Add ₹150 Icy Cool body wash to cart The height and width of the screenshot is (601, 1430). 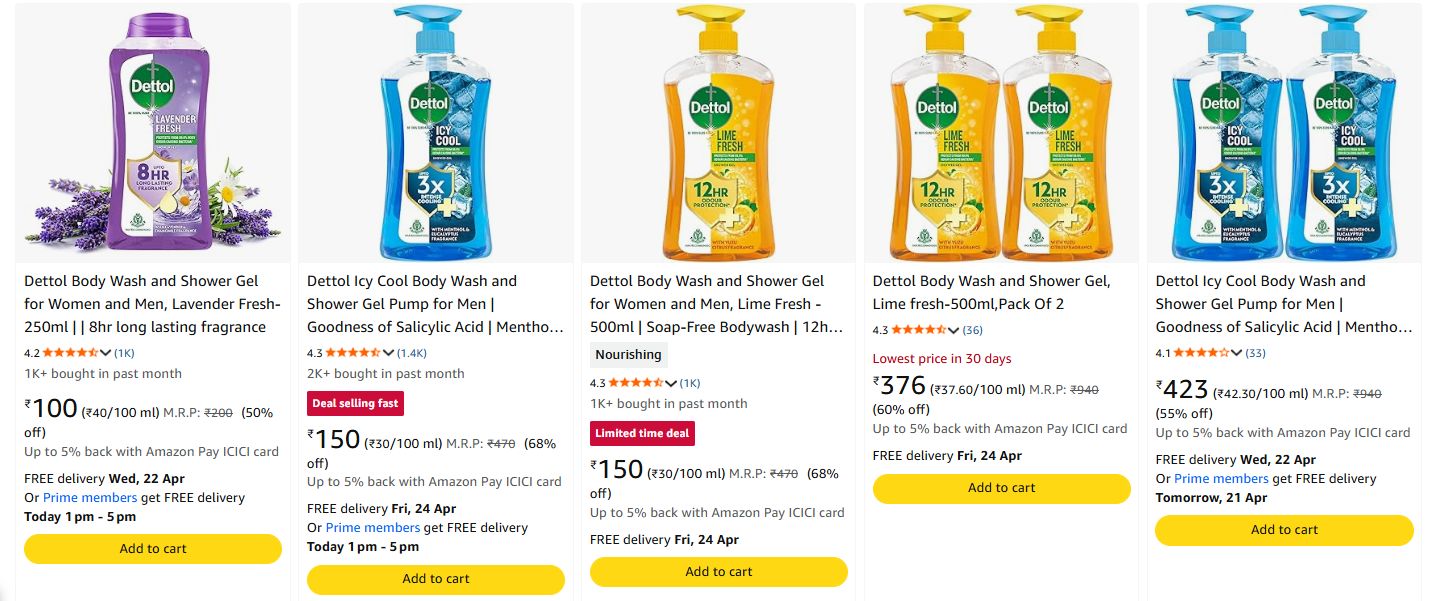[436, 578]
